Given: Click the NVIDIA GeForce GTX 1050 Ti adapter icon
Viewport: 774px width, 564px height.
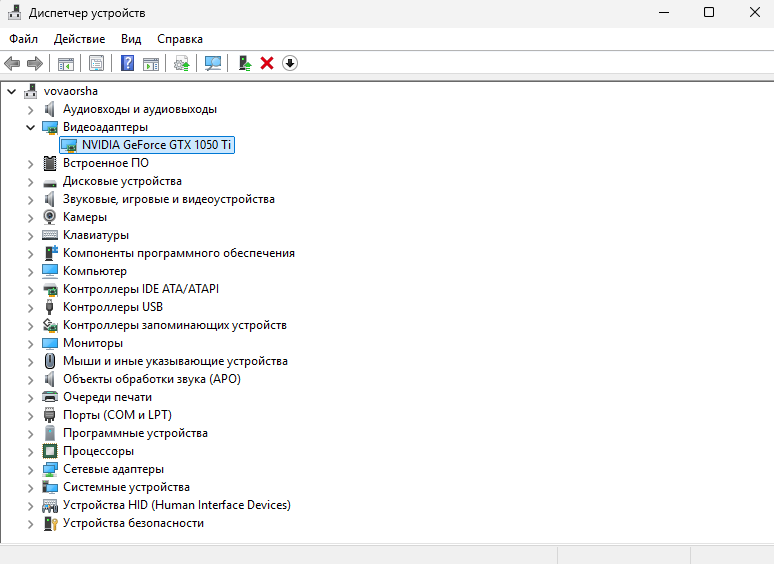Looking at the screenshot, I should click(x=69, y=145).
